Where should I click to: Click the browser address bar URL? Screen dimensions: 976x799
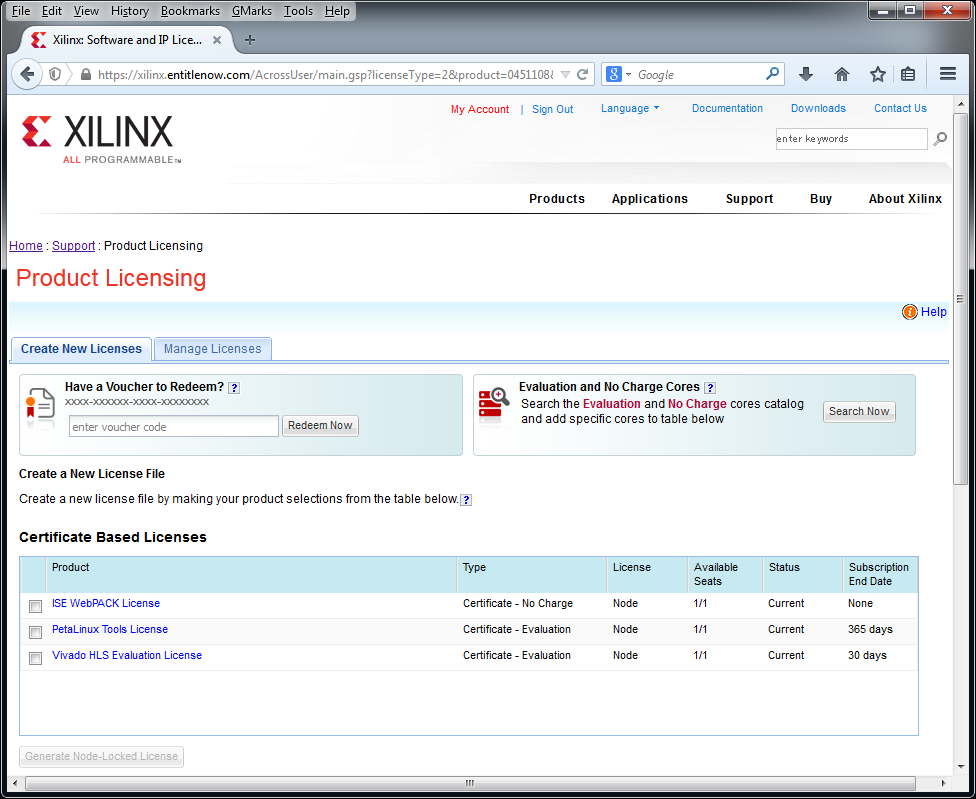tap(326, 75)
